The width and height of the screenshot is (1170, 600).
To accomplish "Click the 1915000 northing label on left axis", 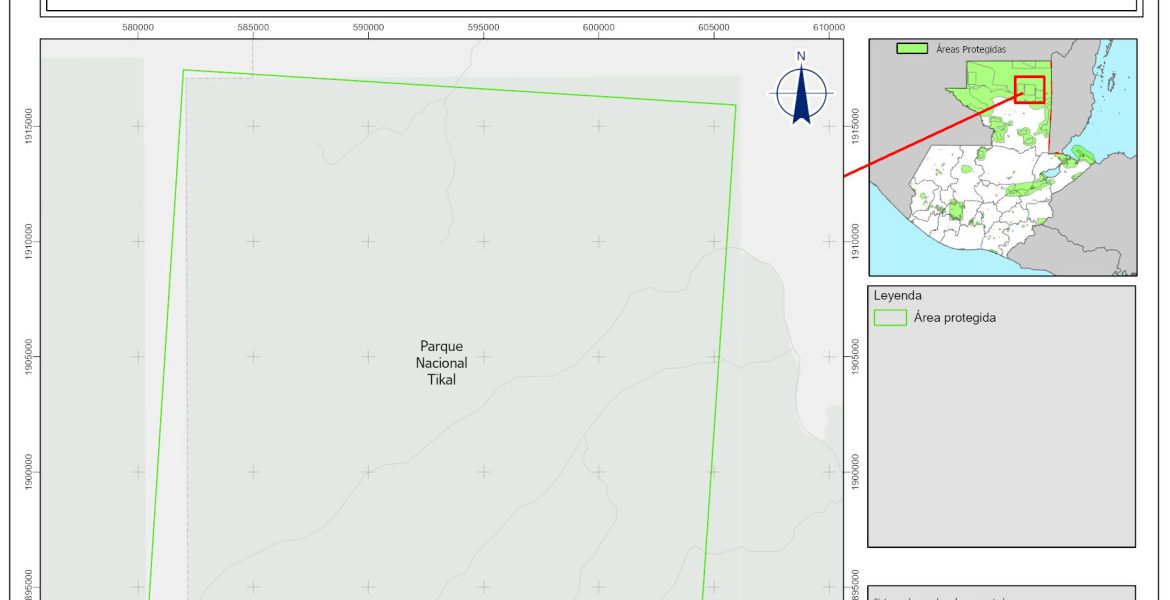I will 27,126.
